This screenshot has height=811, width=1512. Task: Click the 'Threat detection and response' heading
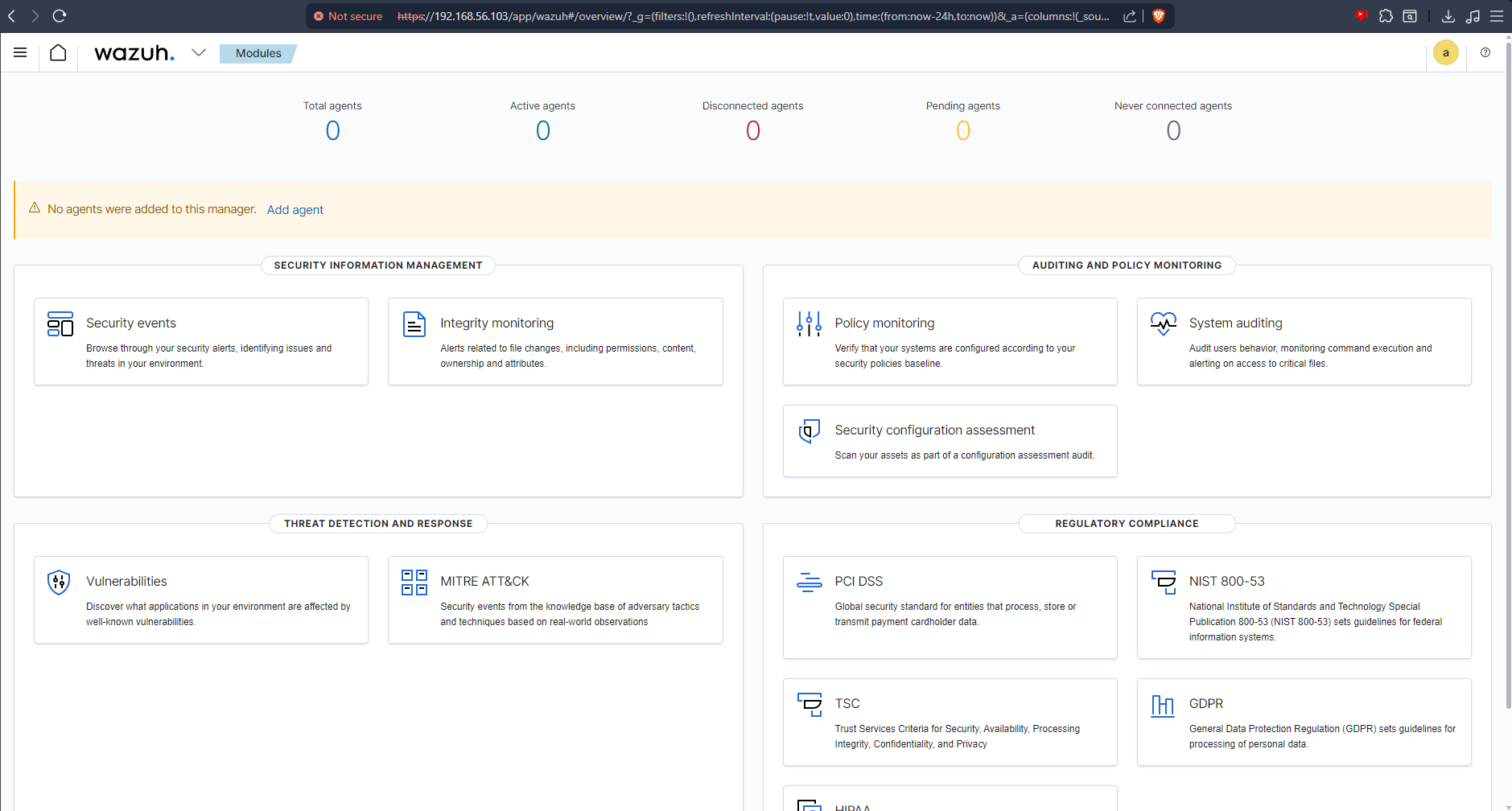(378, 524)
